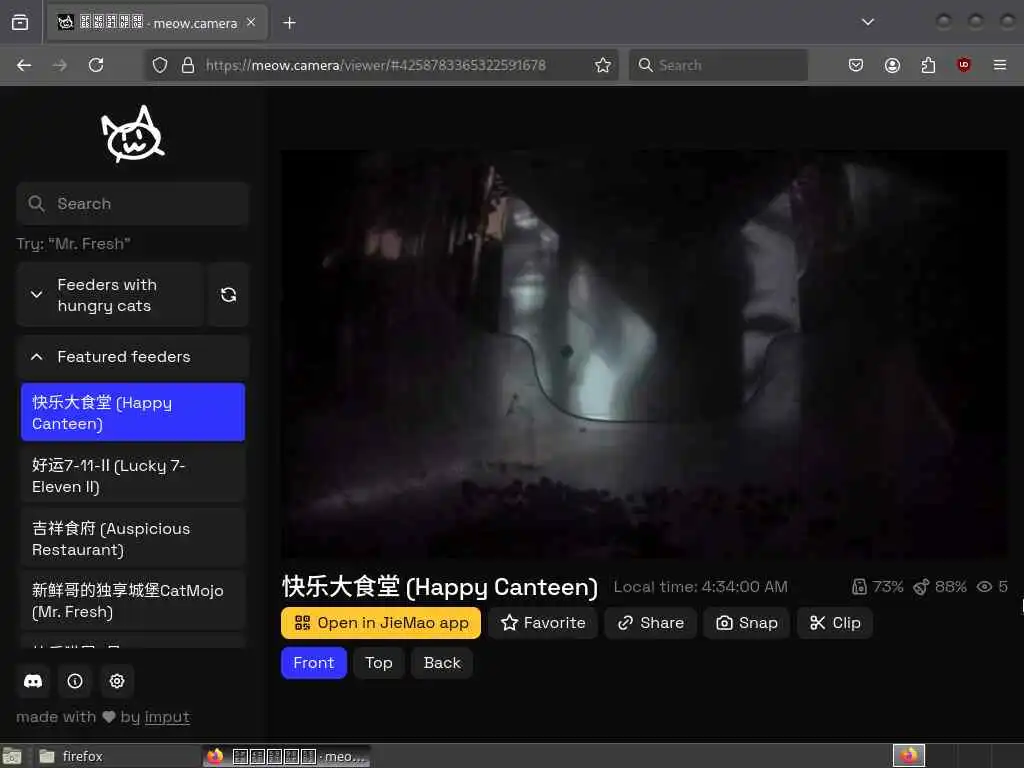The height and width of the screenshot is (768, 1024).
Task: Switch to the Front camera view
Action: [x=313, y=663]
